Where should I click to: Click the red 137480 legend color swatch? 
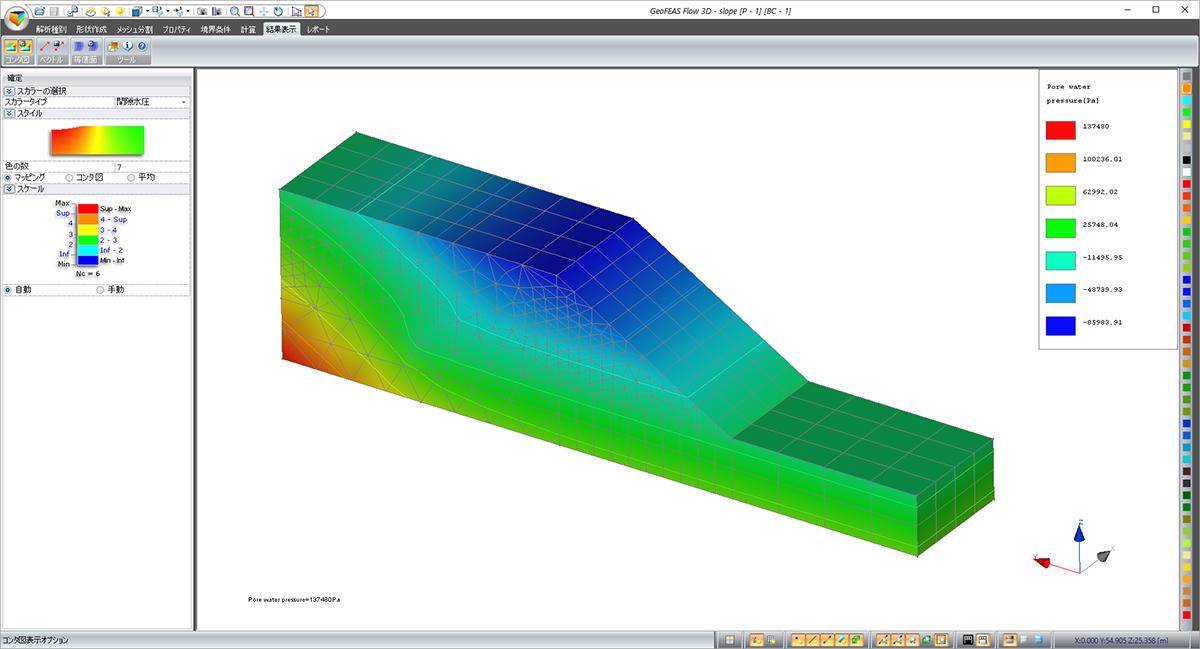tap(1060, 128)
